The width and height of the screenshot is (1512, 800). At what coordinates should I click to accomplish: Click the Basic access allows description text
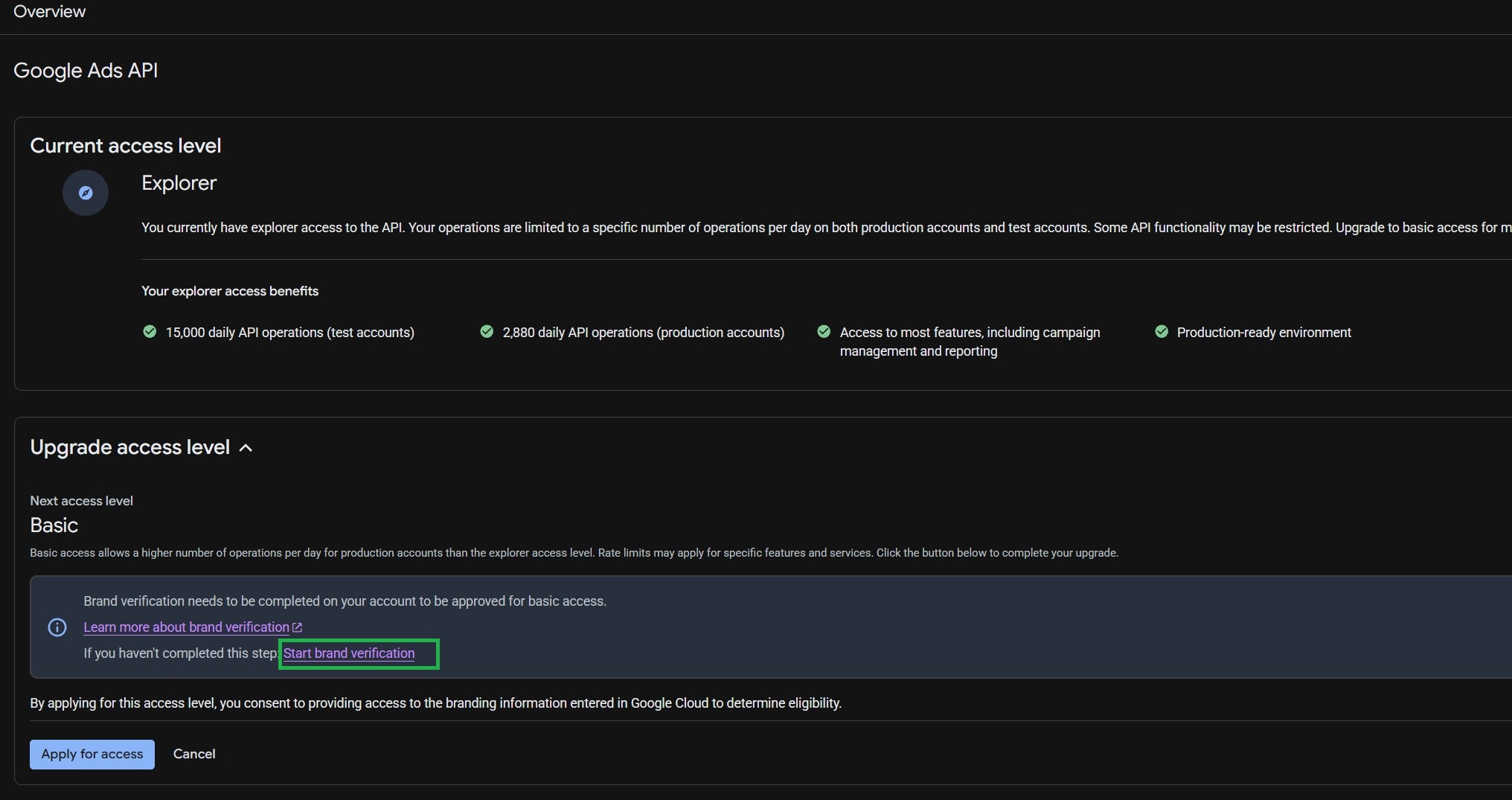point(574,553)
